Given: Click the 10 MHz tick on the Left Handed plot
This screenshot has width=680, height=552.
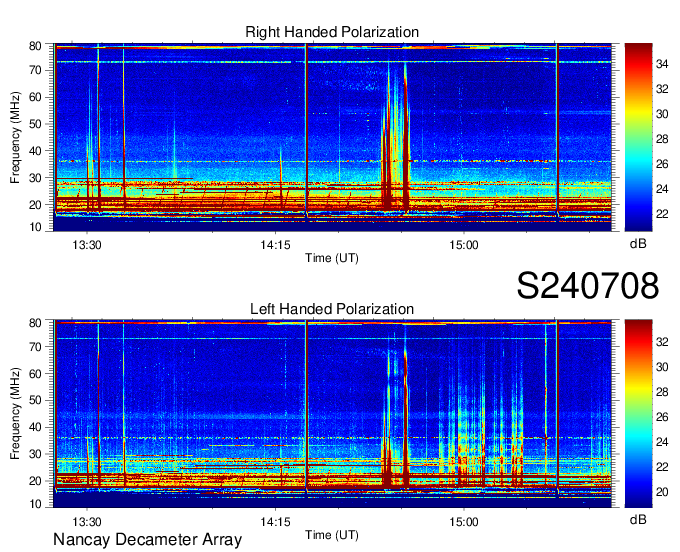Looking at the screenshot, I should click(x=35, y=504).
